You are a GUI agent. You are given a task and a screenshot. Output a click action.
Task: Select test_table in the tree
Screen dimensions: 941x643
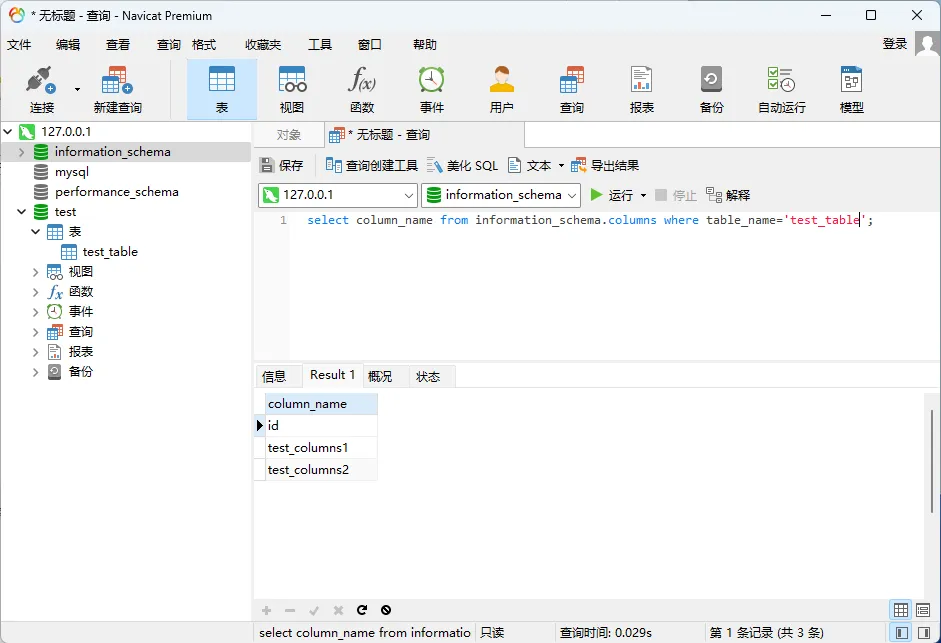110,252
